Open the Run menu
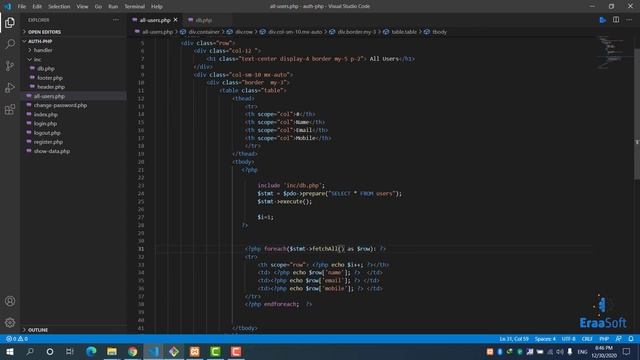Image resolution: width=640 pixels, height=360 pixels. (x=113, y=7)
